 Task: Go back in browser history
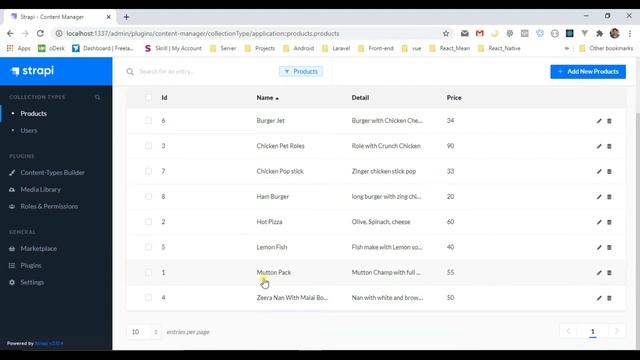click(10, 33)
